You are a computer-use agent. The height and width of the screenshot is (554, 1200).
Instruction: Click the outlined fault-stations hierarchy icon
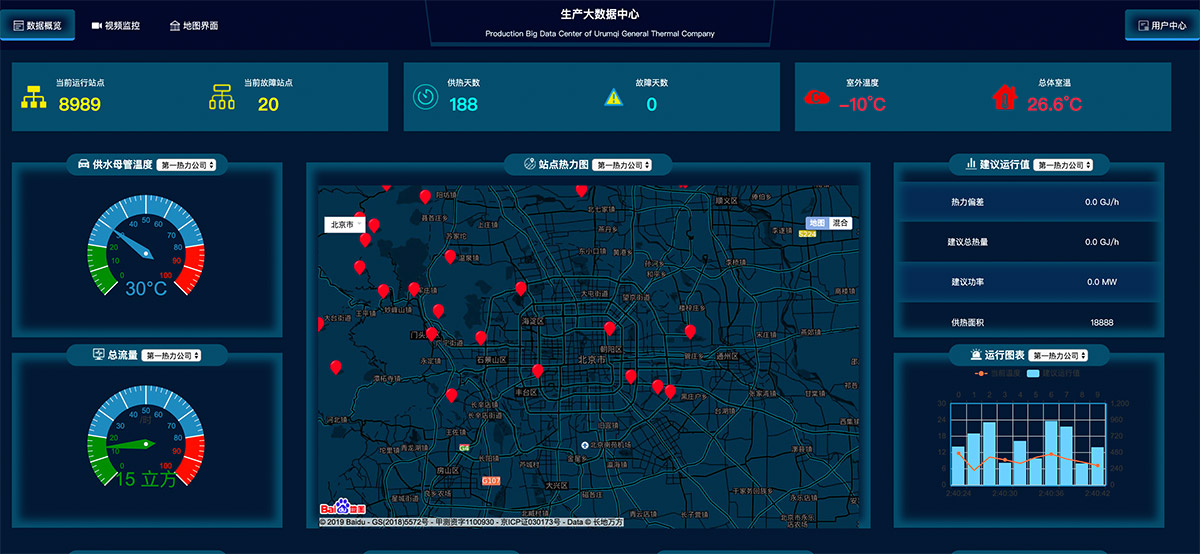tap(221, 97)
